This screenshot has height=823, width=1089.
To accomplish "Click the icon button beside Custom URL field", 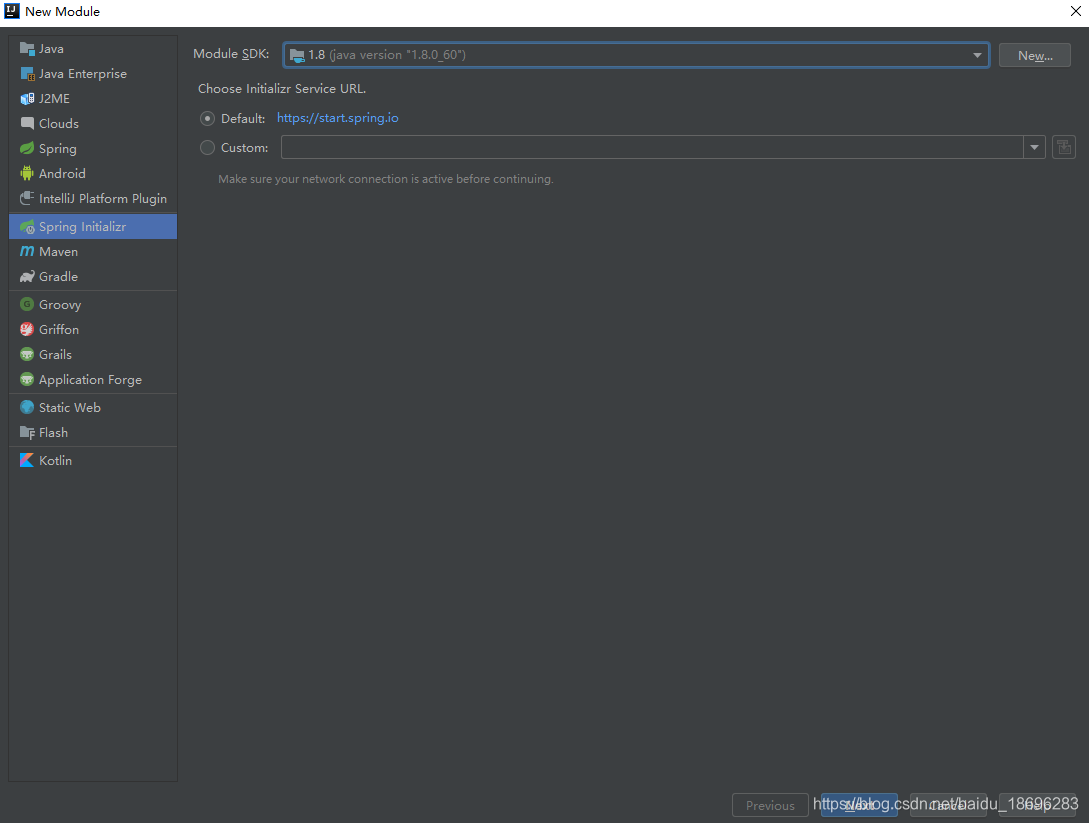I will click(x=1063, y=147).
